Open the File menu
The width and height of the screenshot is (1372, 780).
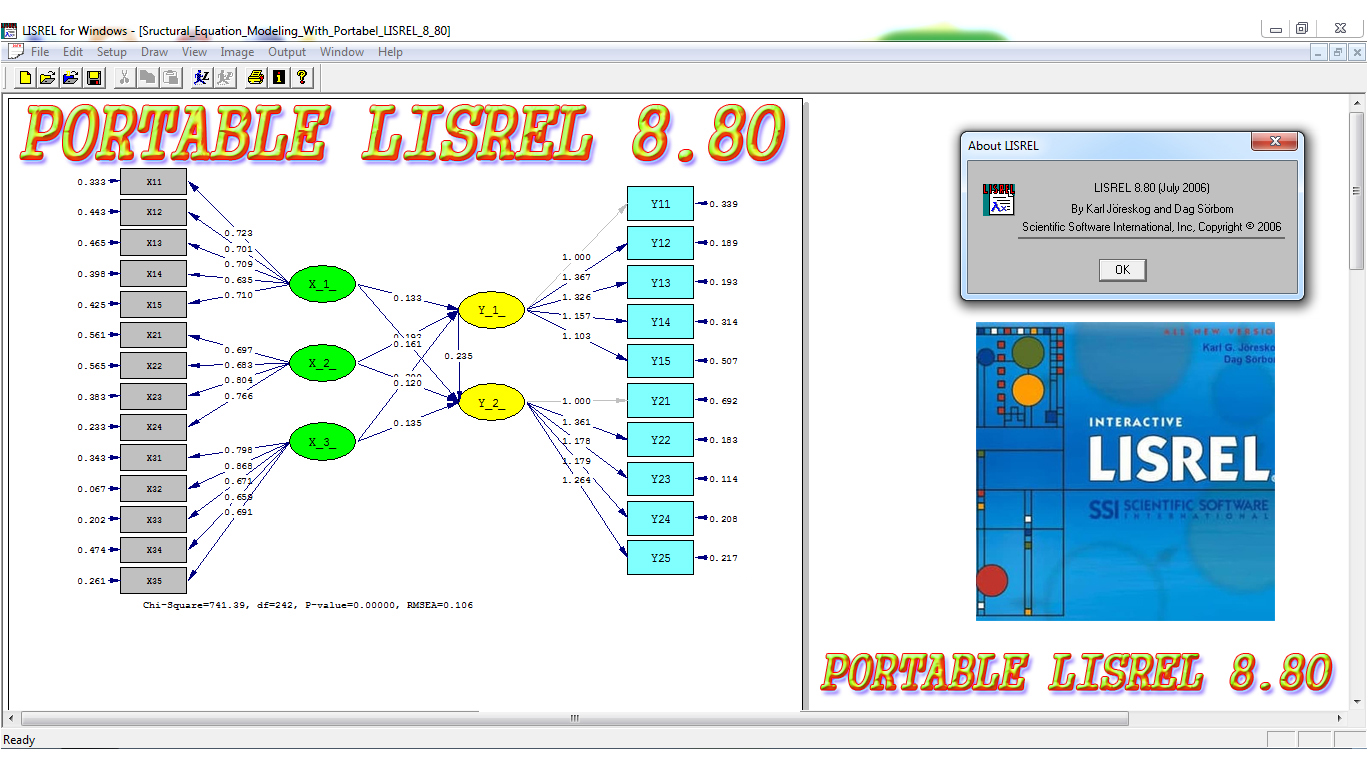click(x=40, y=52)
